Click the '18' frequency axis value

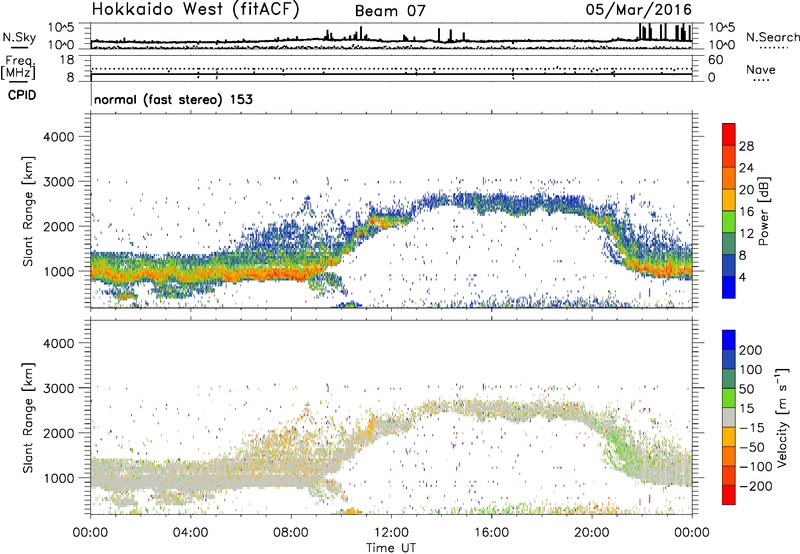click(67, 60)
